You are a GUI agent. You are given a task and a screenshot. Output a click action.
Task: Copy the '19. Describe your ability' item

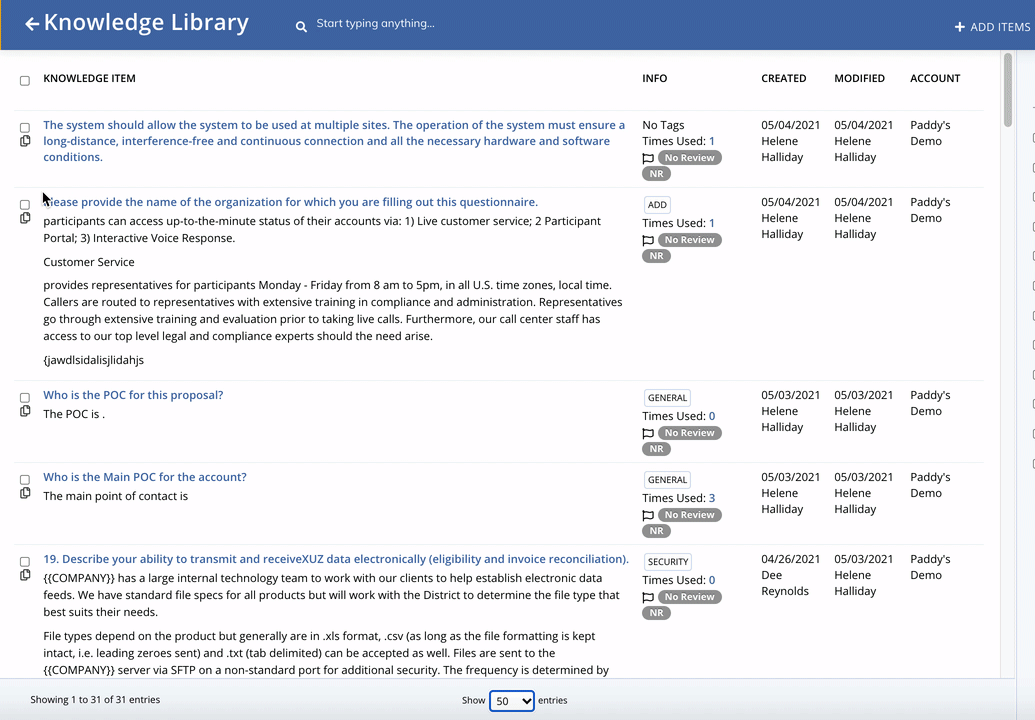click(x=25, y=575)
